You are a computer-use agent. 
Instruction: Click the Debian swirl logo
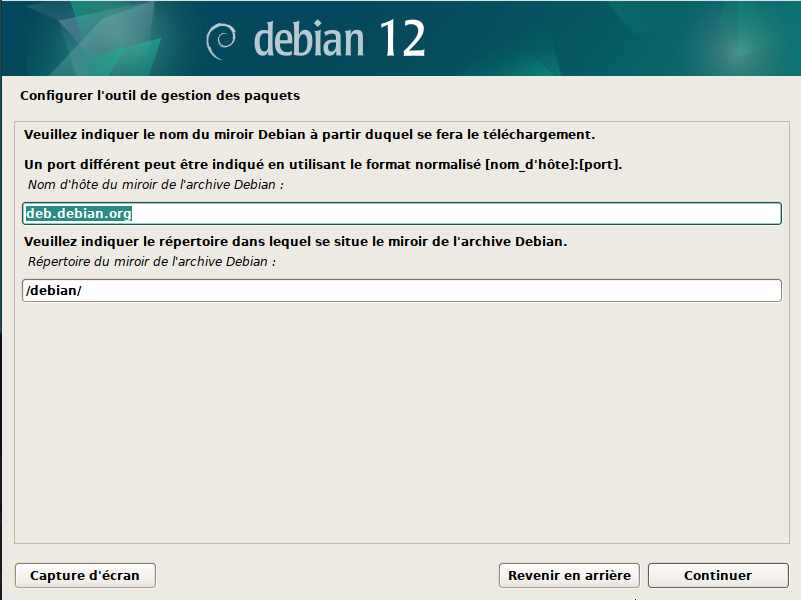coord(221,41)
